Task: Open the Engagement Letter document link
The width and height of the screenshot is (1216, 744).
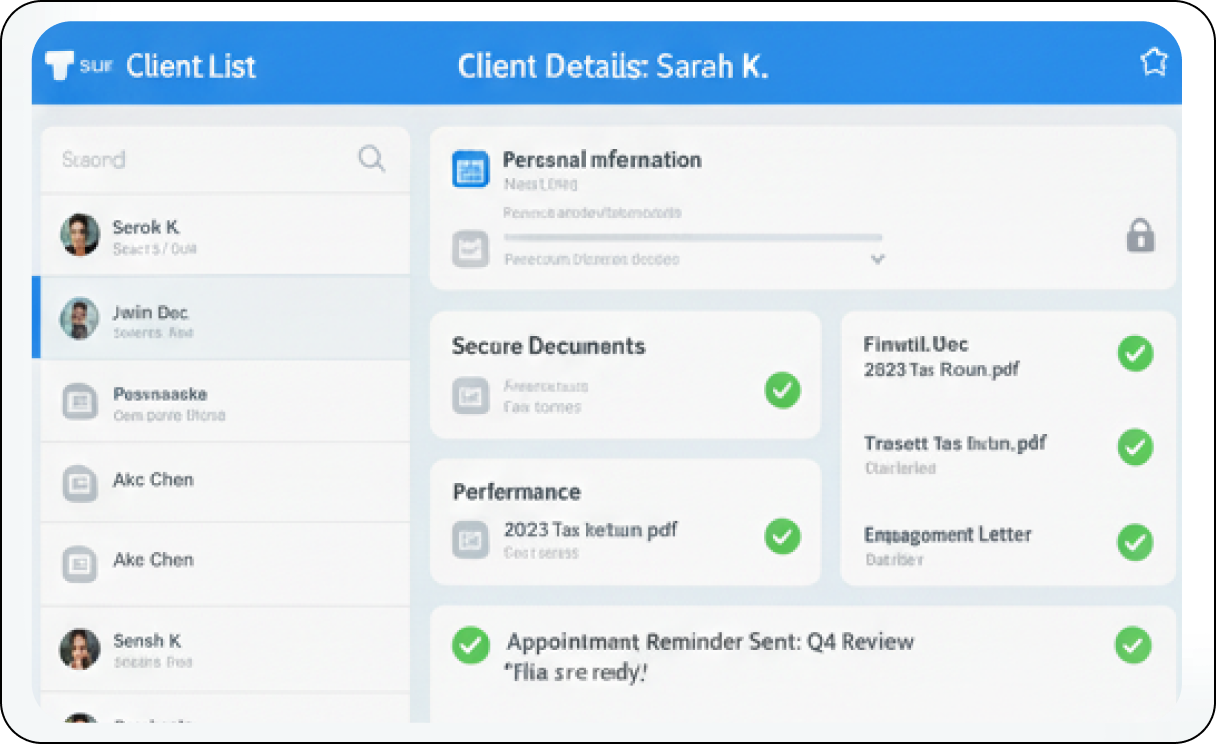Action: click(x=947, y=535)
